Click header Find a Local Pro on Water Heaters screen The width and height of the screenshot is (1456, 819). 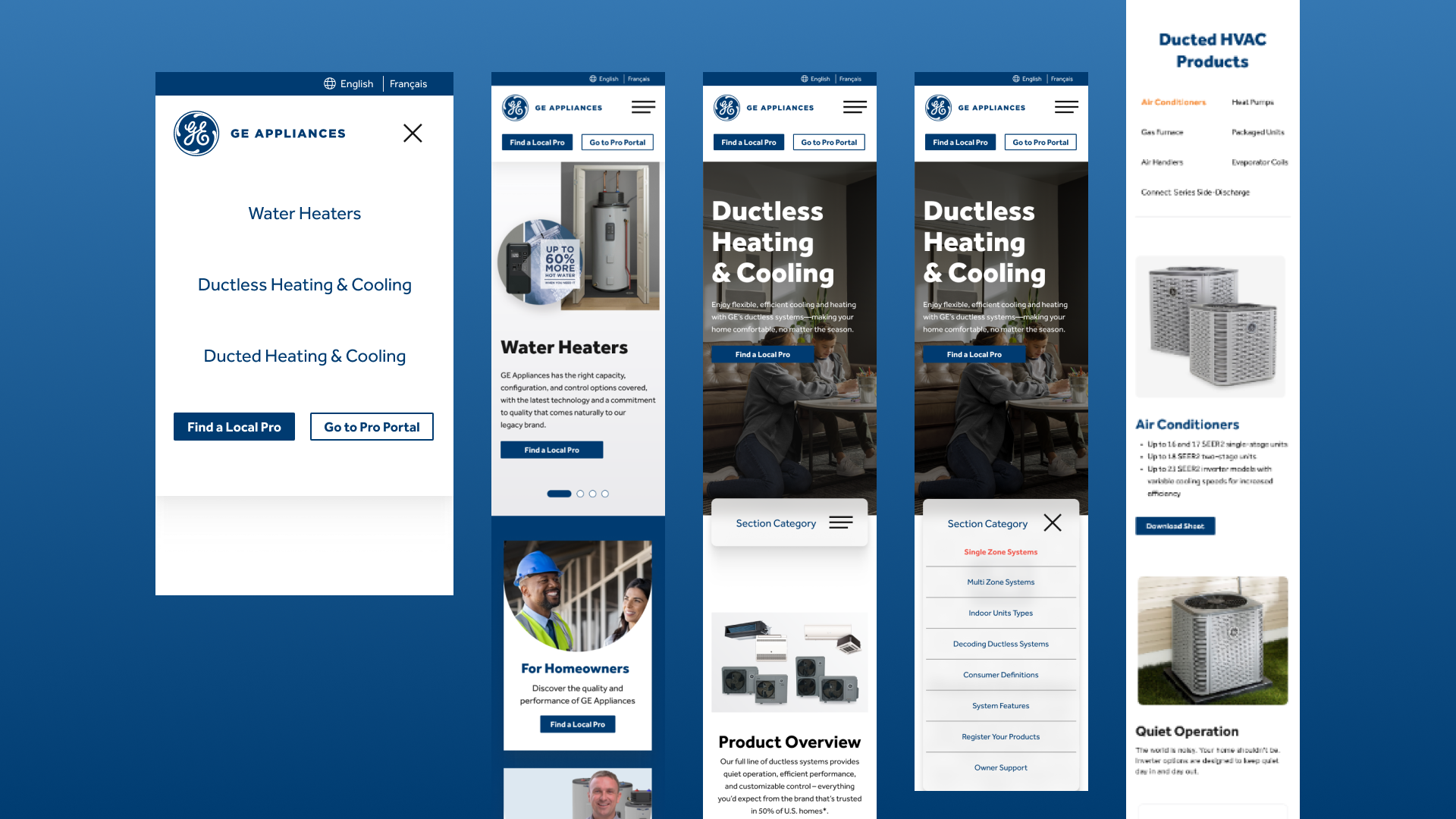537,142
